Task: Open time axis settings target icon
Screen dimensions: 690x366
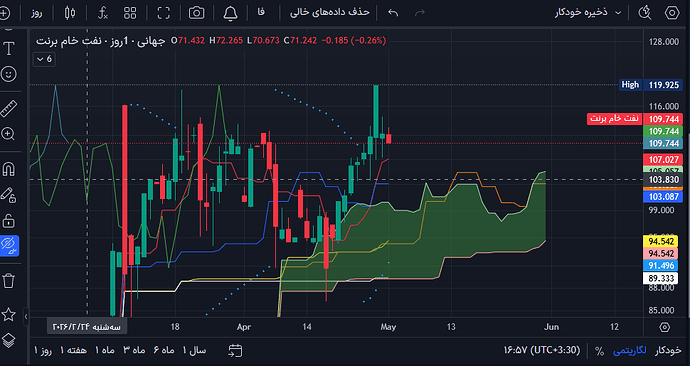Action: pyautogui.click(x=664, y=327)
